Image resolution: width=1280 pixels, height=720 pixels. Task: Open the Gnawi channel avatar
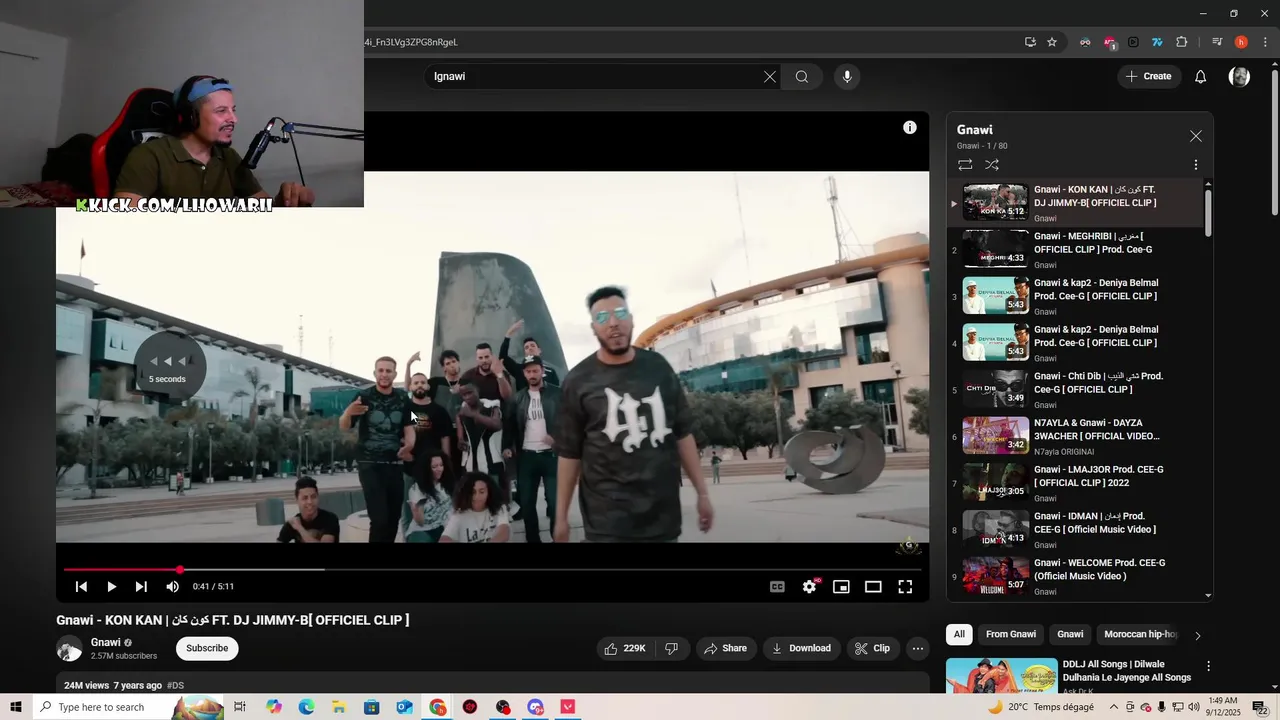[69, 648]
